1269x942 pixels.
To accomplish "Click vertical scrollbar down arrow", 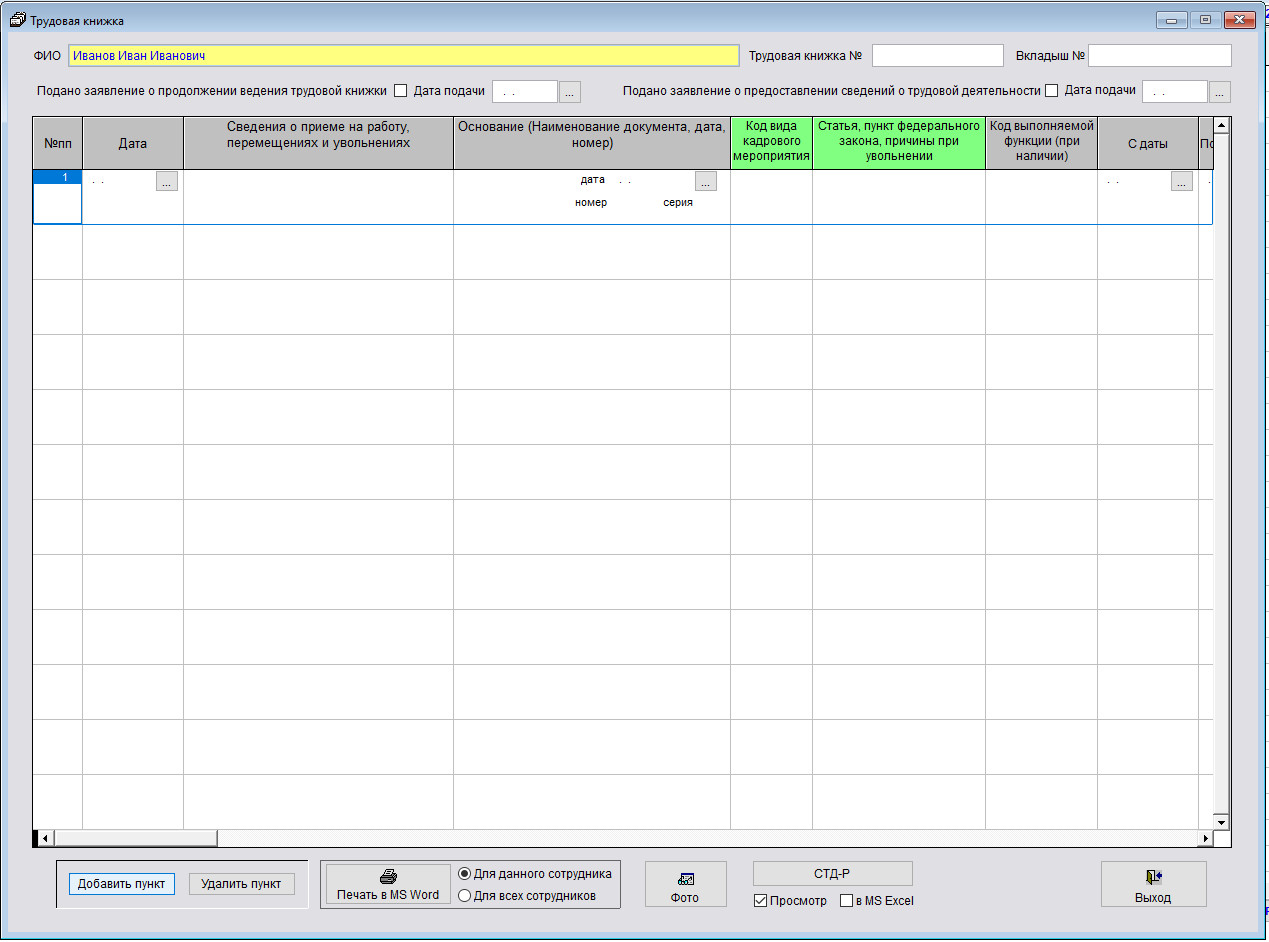I will (1221, 823).
